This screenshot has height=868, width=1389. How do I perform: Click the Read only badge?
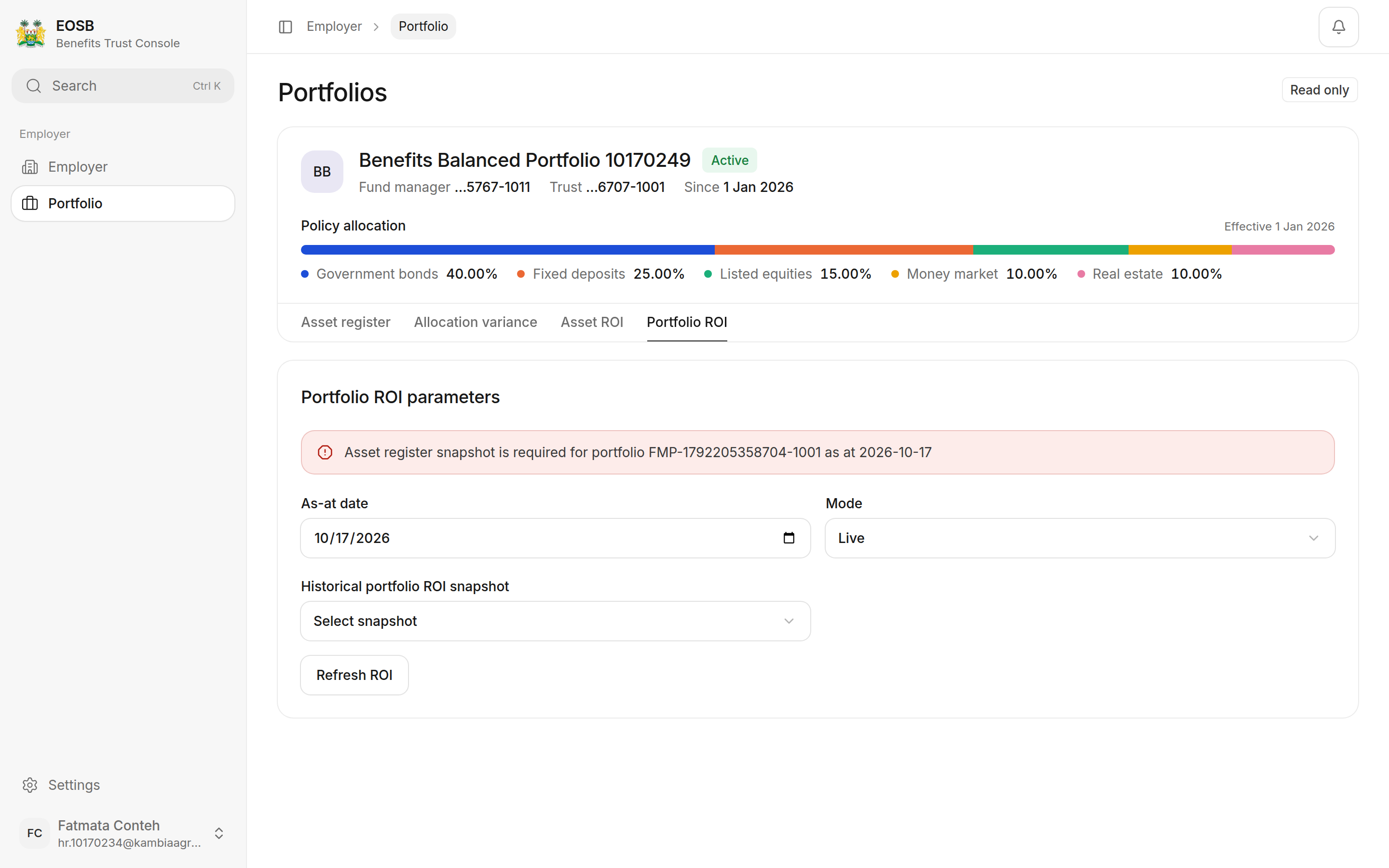click(x=1320, y=90)
